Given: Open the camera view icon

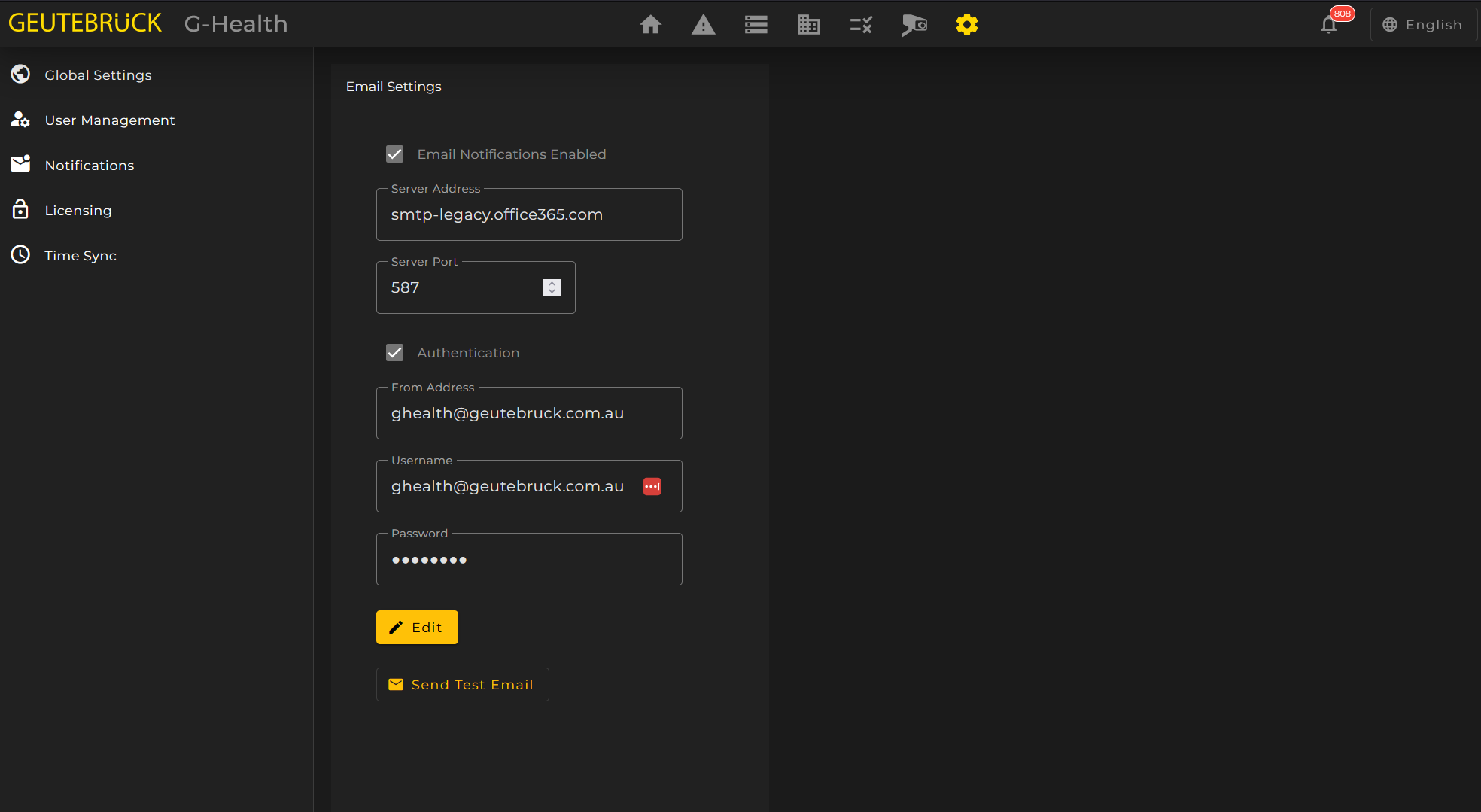Looking at the screenshot, I should (914, 25).
